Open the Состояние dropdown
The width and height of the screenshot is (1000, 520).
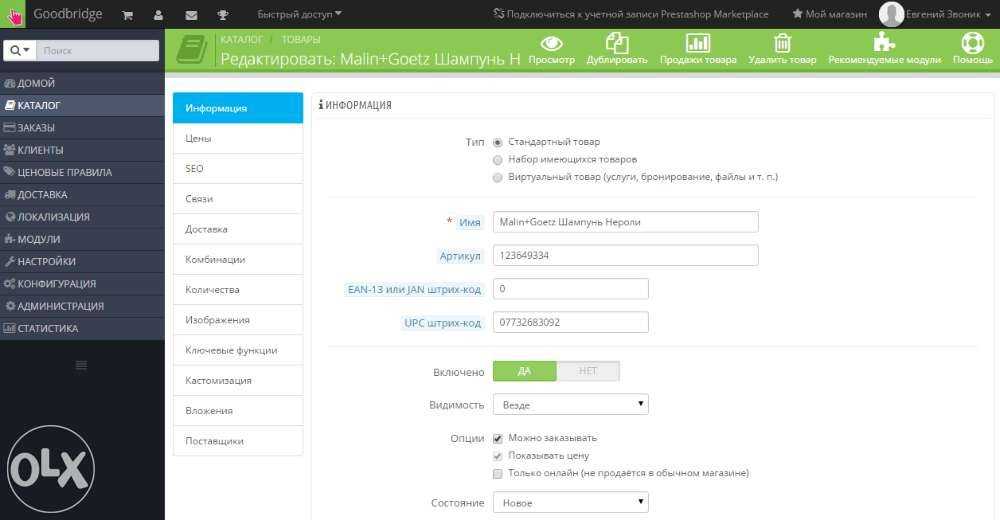571,503
